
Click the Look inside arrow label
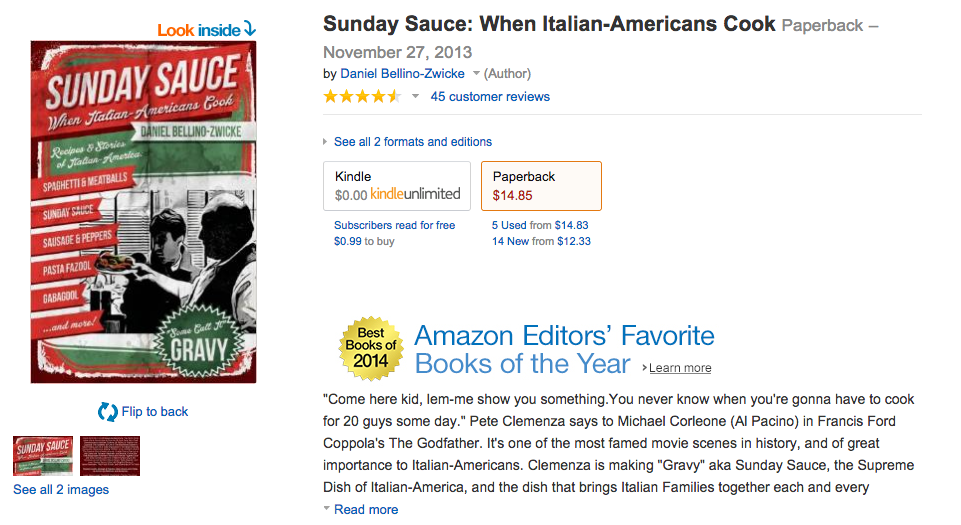click(206, 30)
